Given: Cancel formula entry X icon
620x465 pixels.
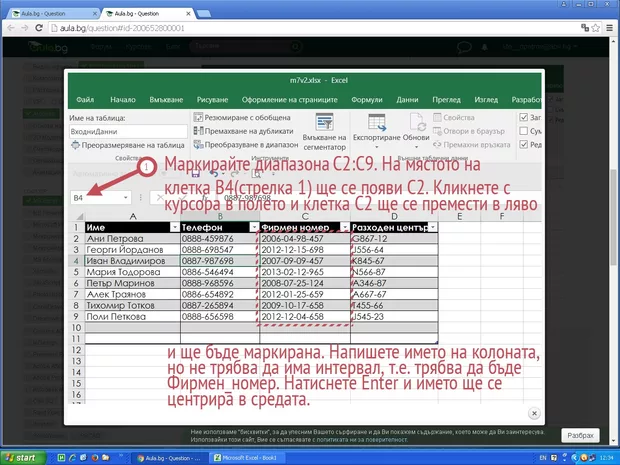Looking at the screenshot, I should [x=160, y=197].
